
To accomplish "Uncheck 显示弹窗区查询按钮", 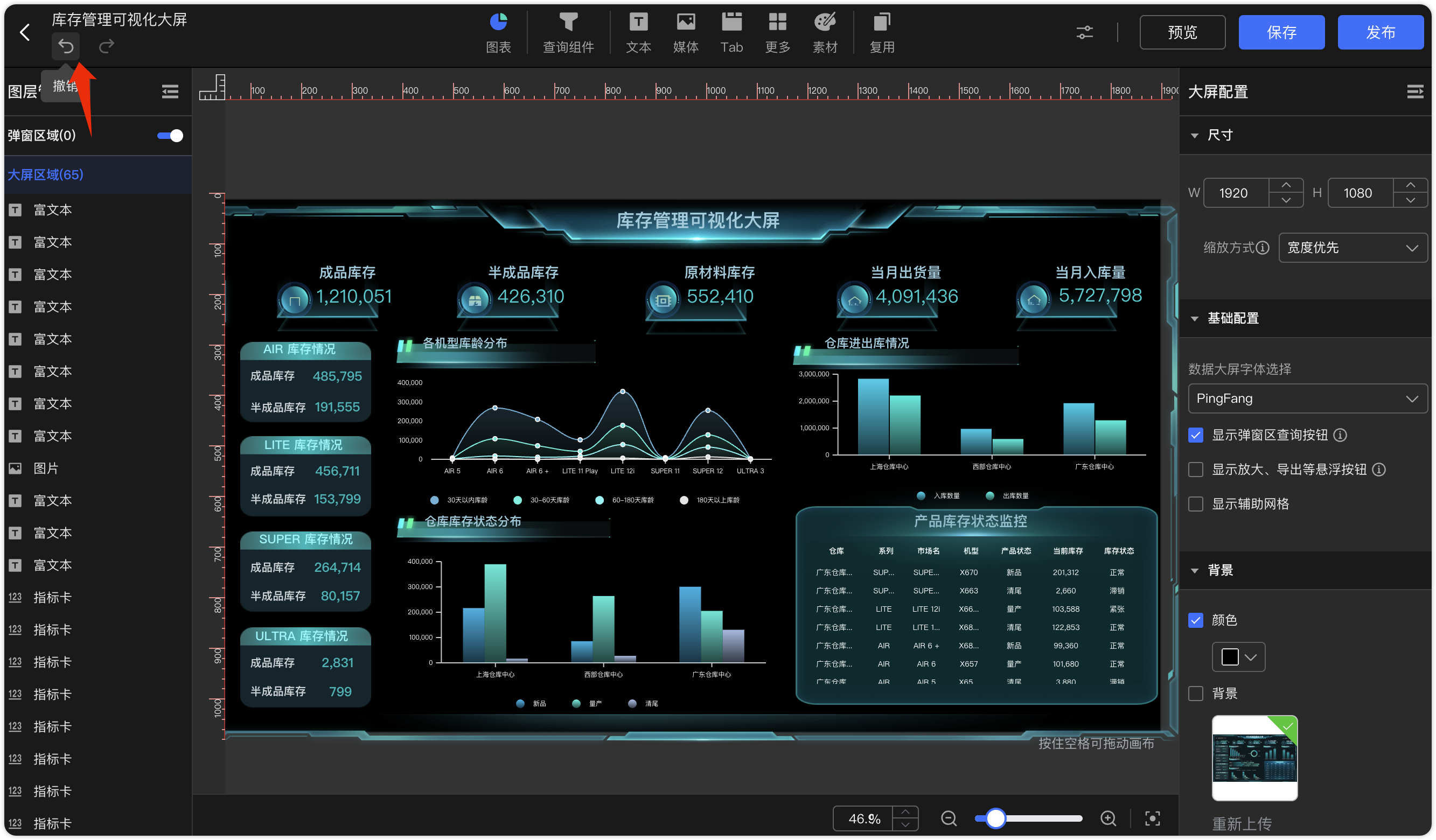I will point(1196,435).
